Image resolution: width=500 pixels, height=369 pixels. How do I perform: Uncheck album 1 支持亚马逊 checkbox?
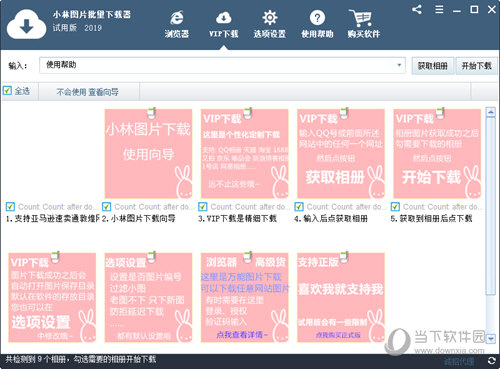click(x=10, y=207)
